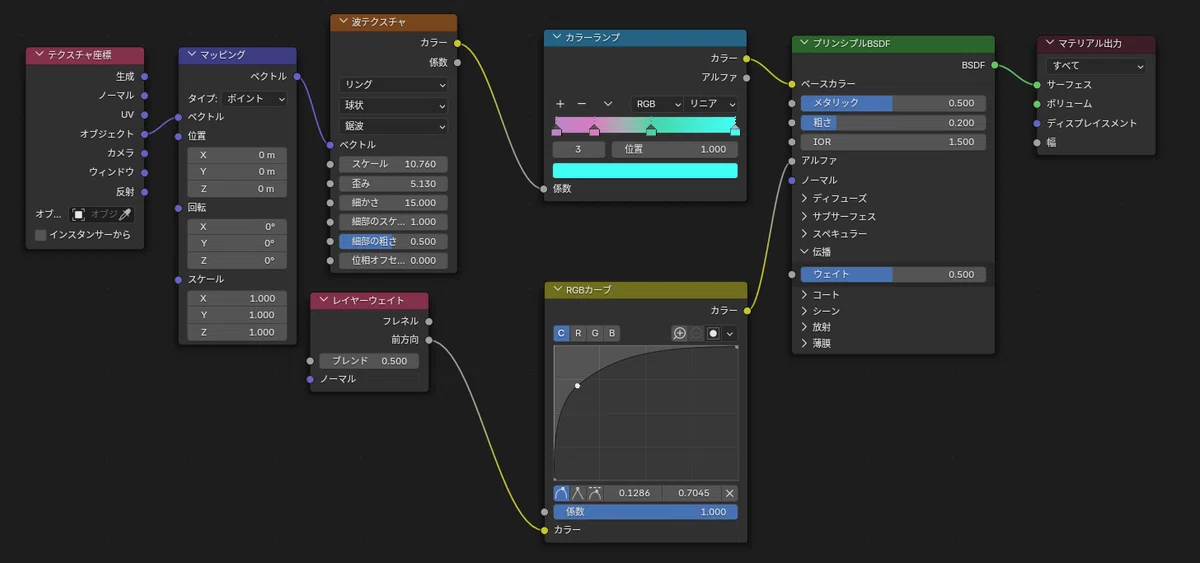Zoom out of the RGB curve view
Viewport: 1200px width, 563px height.
(697, 333)
